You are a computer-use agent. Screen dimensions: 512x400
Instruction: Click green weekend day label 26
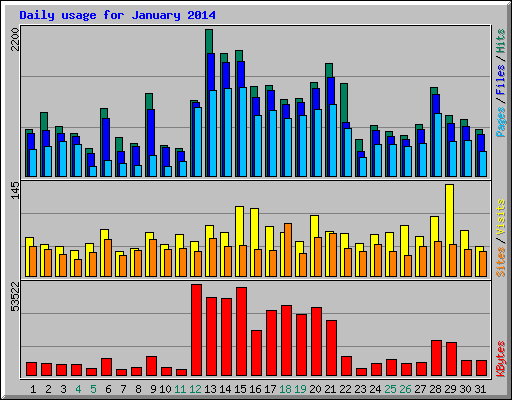click(405, 389)
